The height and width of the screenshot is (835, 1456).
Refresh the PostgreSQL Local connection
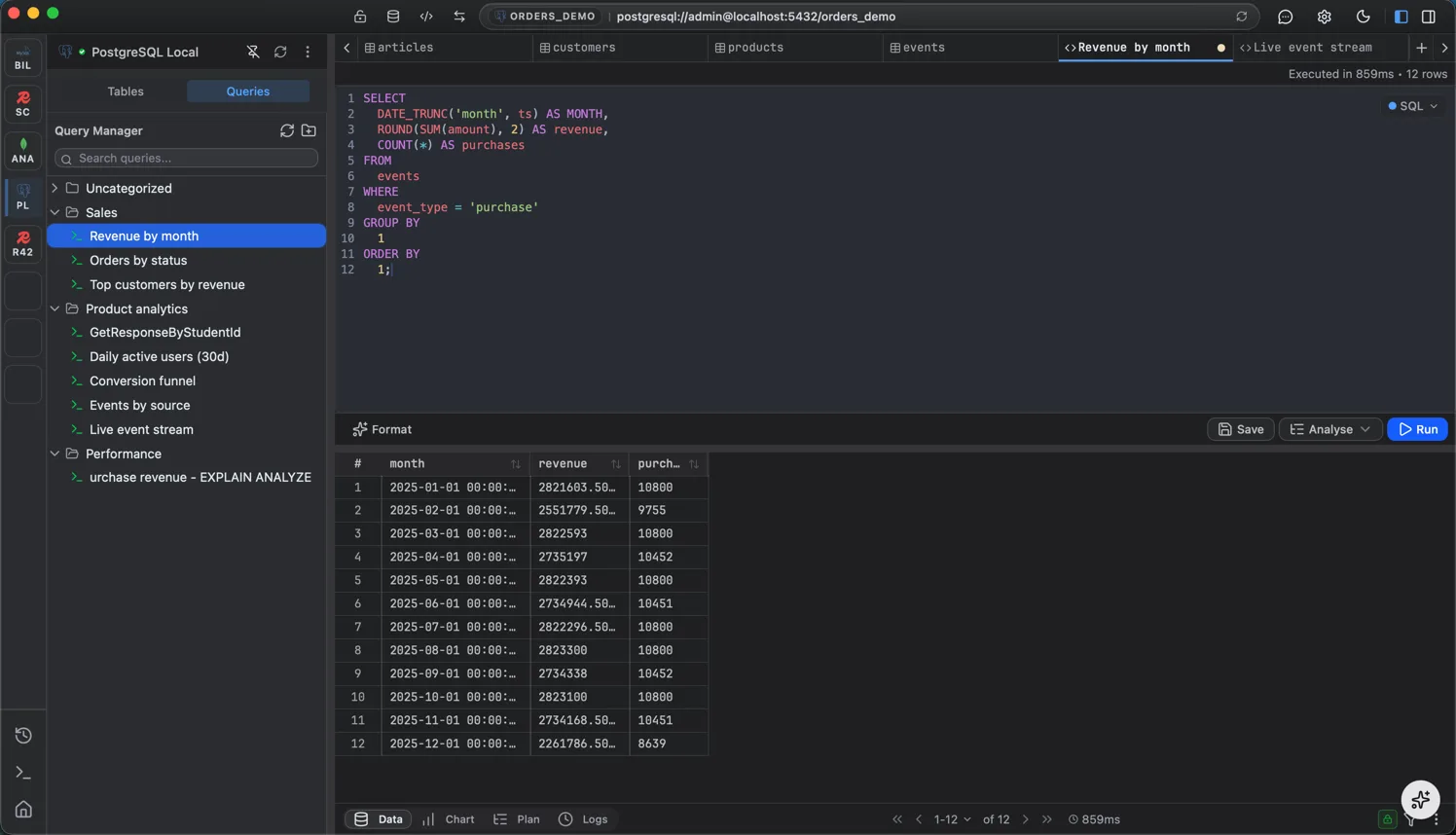click(x=280, y=53)
